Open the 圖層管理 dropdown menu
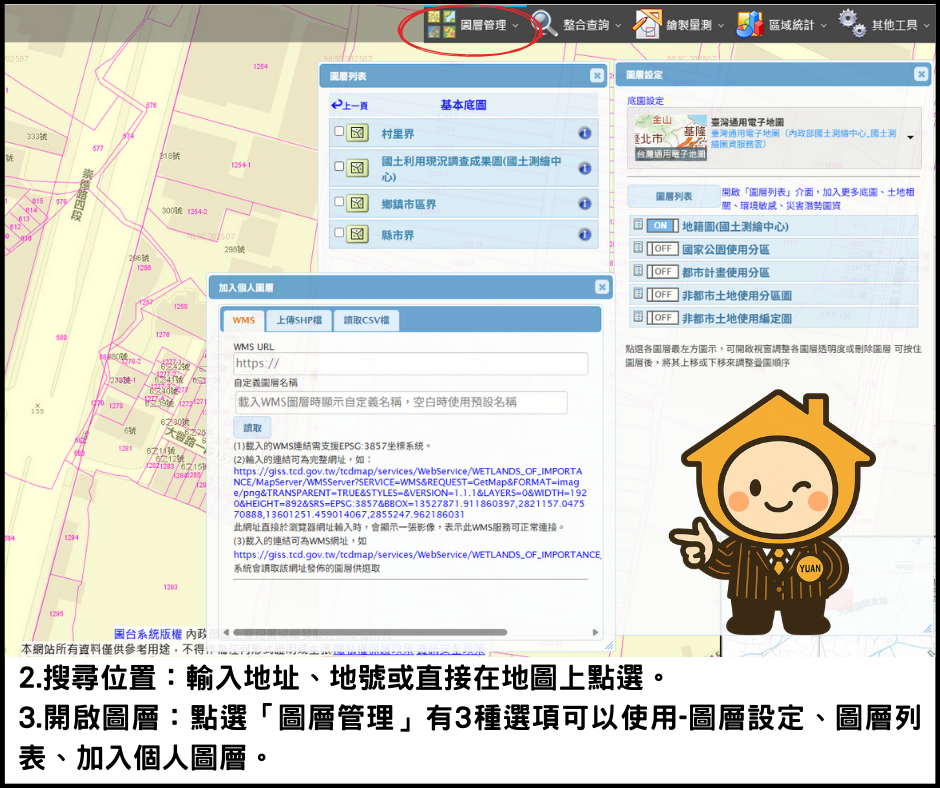Image resolution: width=940 pixels, height=788 pixels. pos(473,25)
